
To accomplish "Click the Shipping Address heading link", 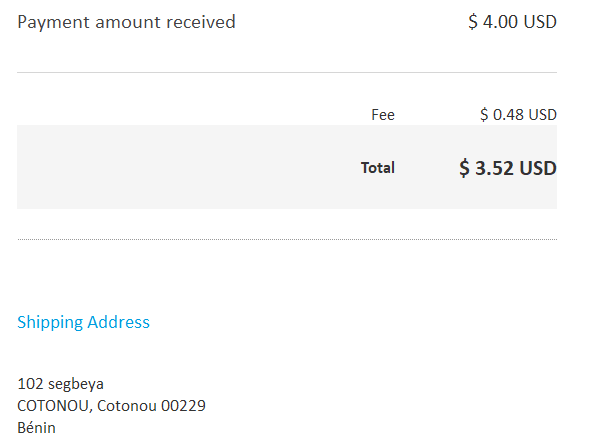I will coord(83,323).
